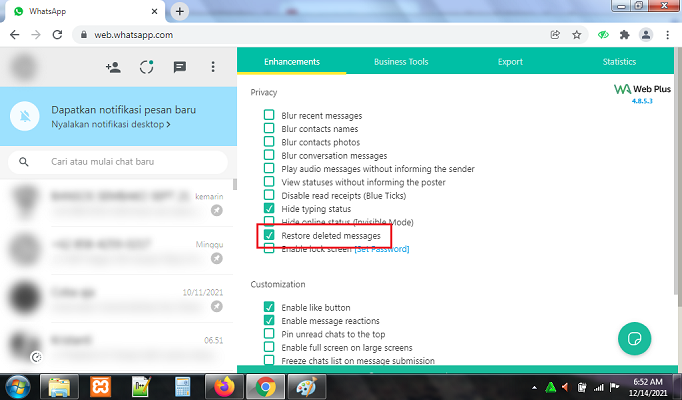Open the Calculator icon in taskbar
The width and height of the screenshot is (682, 400).
coord(183,387)
